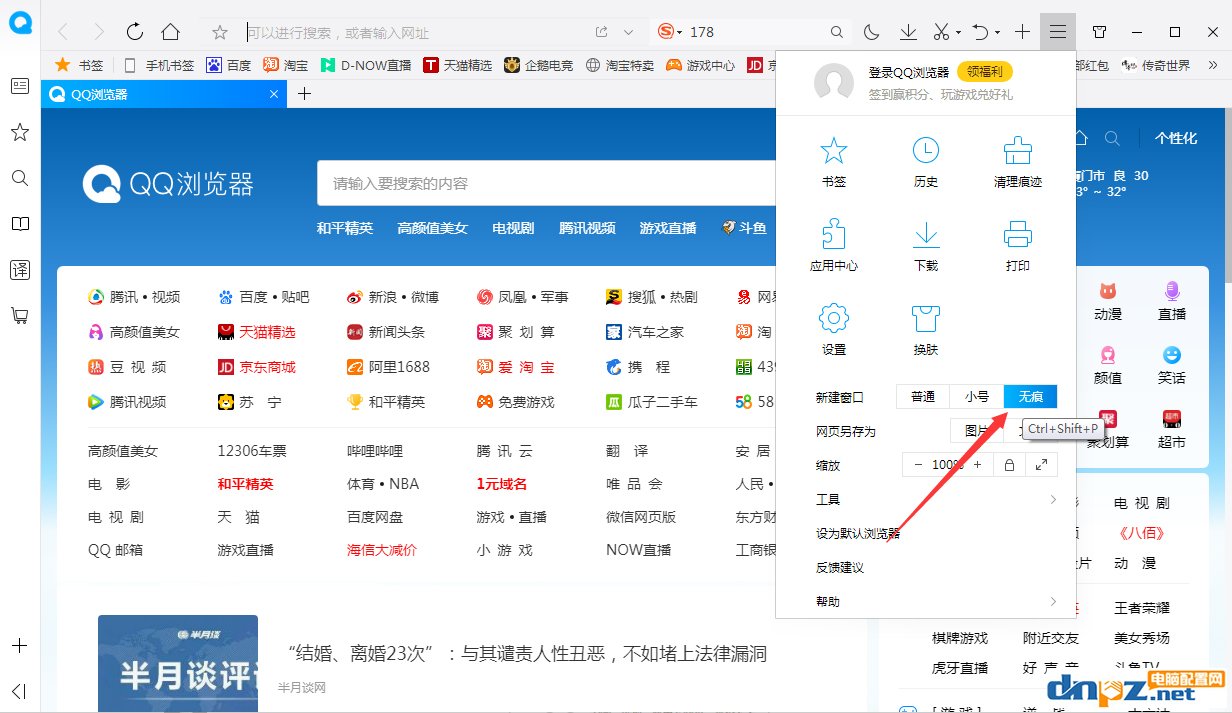The height and width of the screenshot is (713, 1232).
Task: Select 普通 normal new window option
Action: point(922,397)
